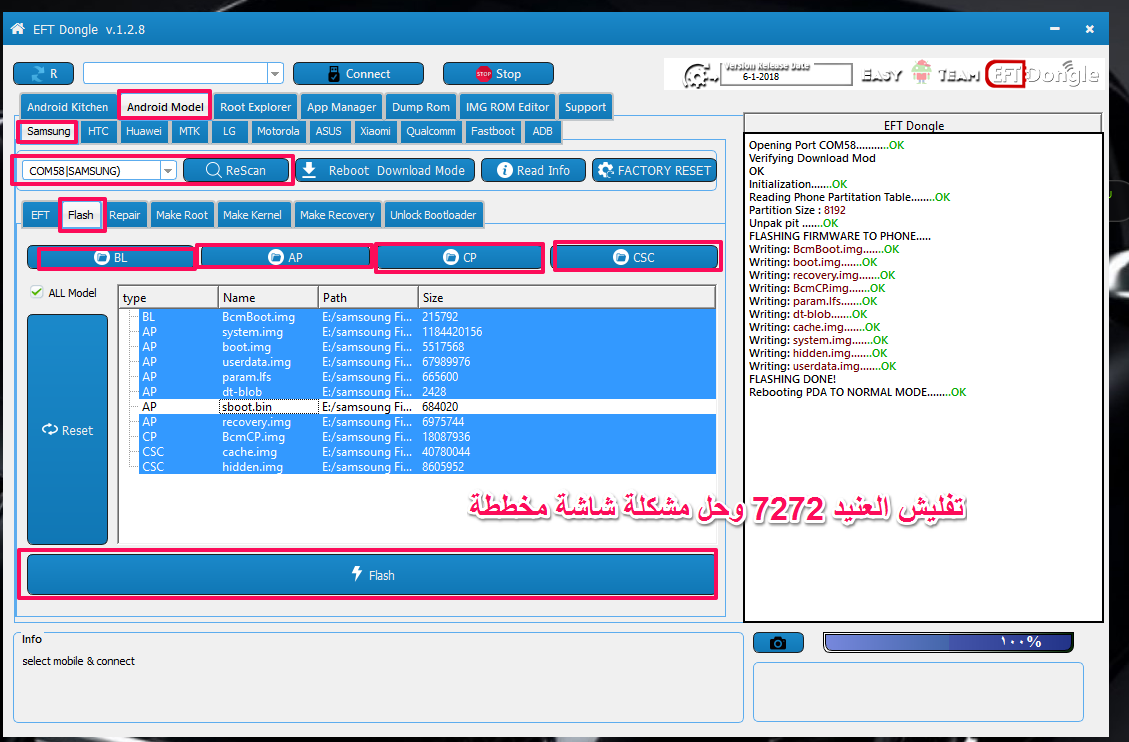Switch to the EFT sub-tab

(40, 215)
